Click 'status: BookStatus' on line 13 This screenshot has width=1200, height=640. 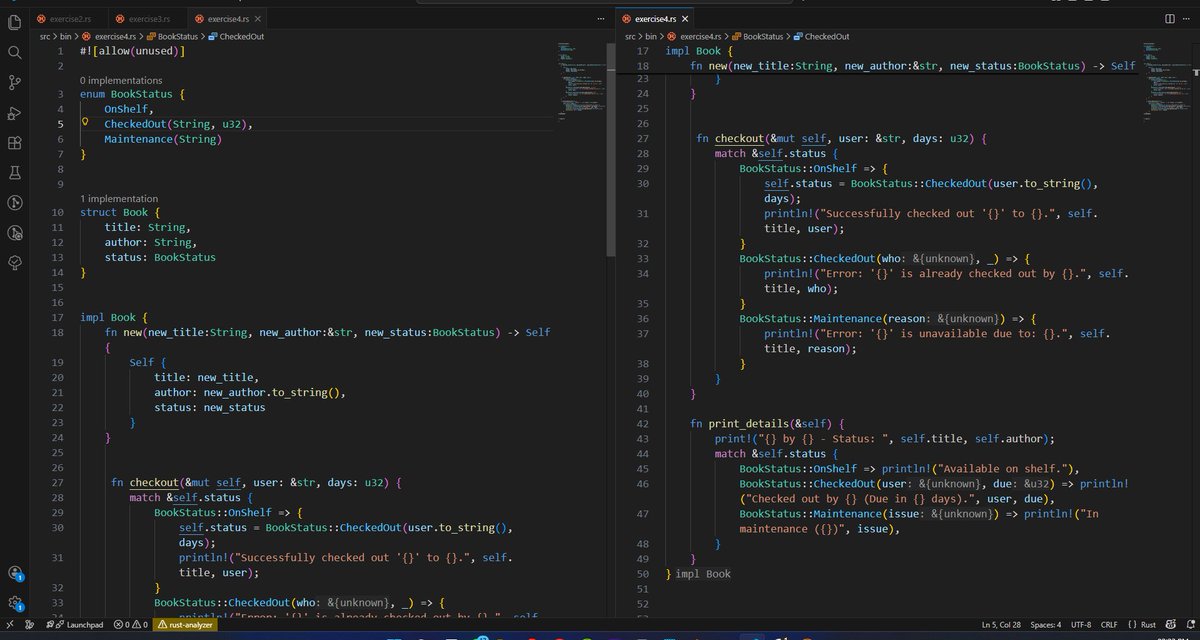[x=160, y=257]
